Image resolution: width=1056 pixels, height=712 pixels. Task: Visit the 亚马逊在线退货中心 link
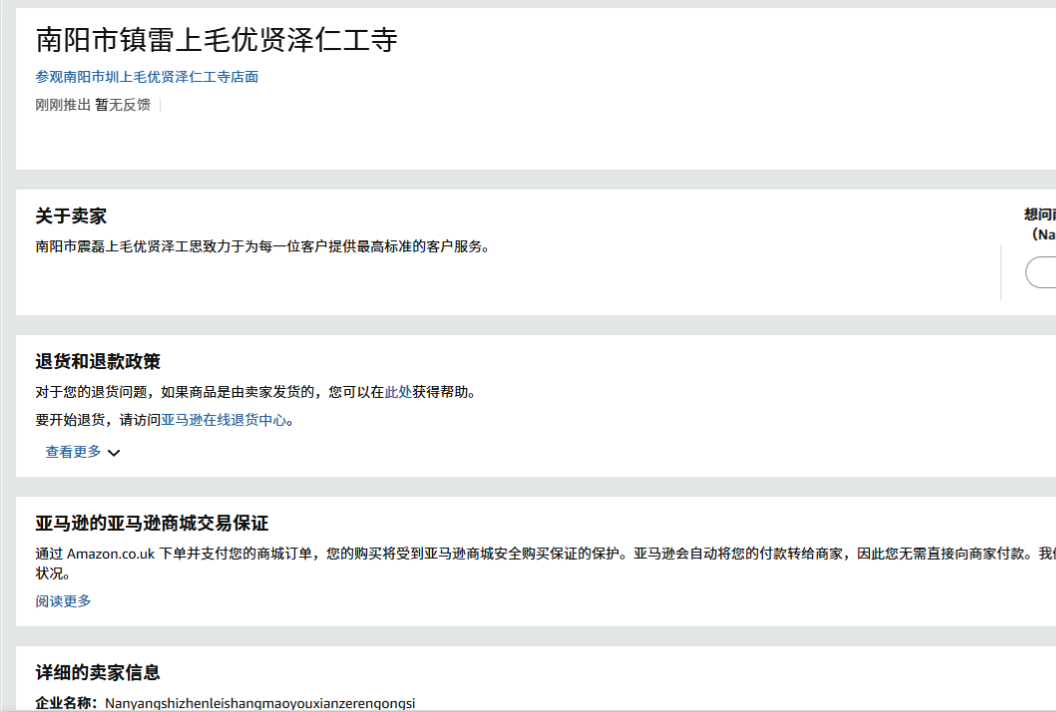pyautogui.click(x=225, y=420)
